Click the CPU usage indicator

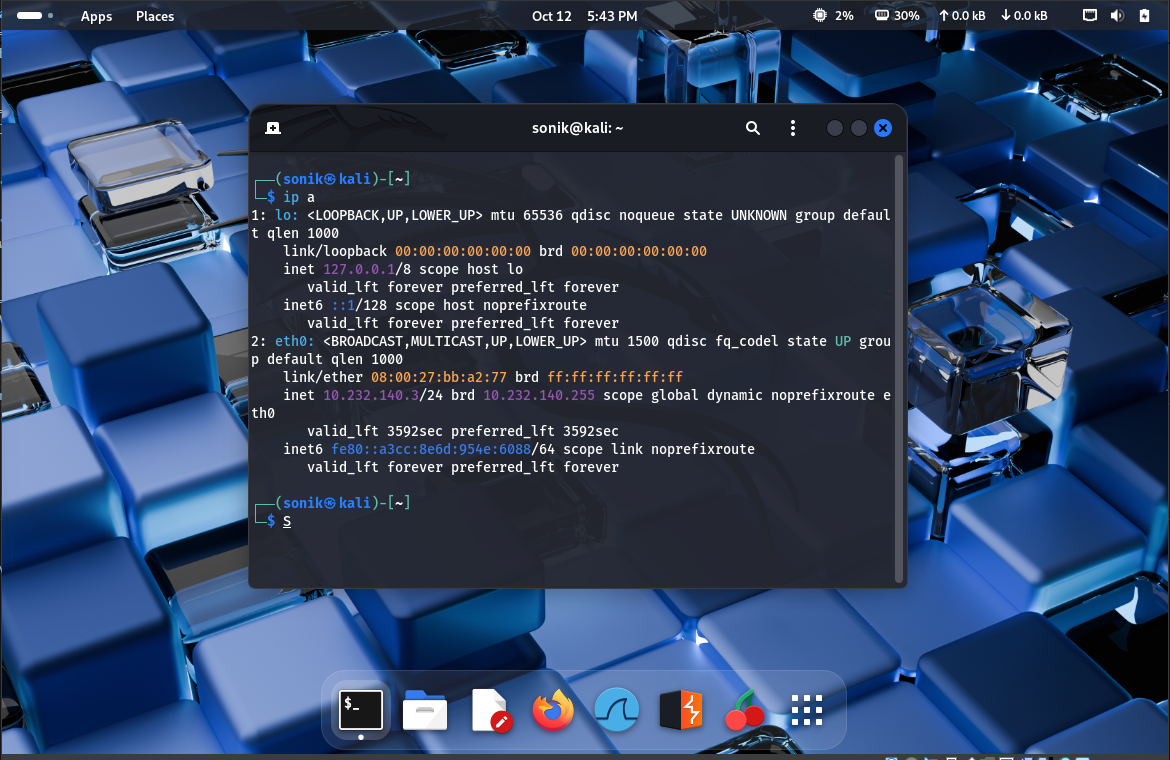pyautogui.click(x=833, y=16)
